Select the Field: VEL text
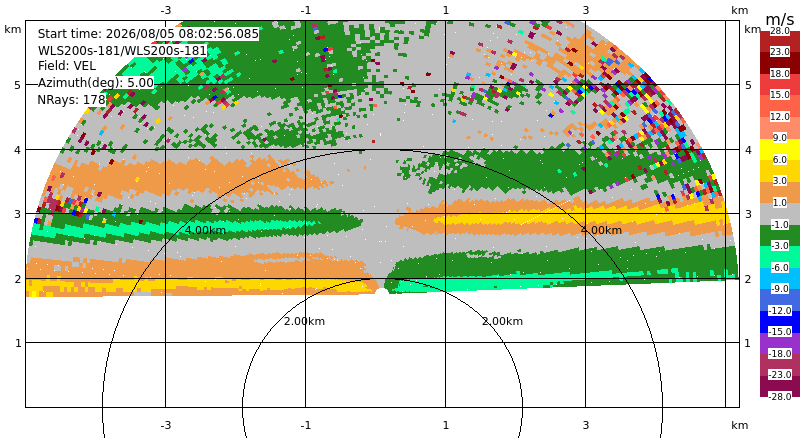This screenshot has height=438, width=800. click(x=67, y=66)
